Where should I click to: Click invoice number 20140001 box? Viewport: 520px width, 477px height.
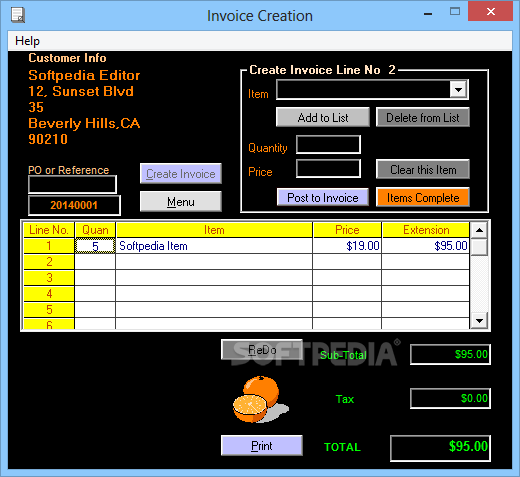(x=74, y=205)
